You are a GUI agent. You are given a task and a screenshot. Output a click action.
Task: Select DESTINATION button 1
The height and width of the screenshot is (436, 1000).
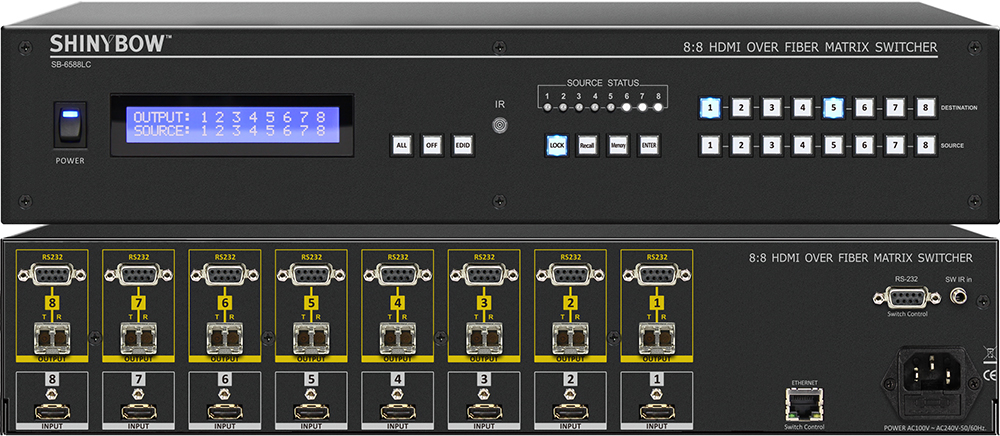click(710, 108)
